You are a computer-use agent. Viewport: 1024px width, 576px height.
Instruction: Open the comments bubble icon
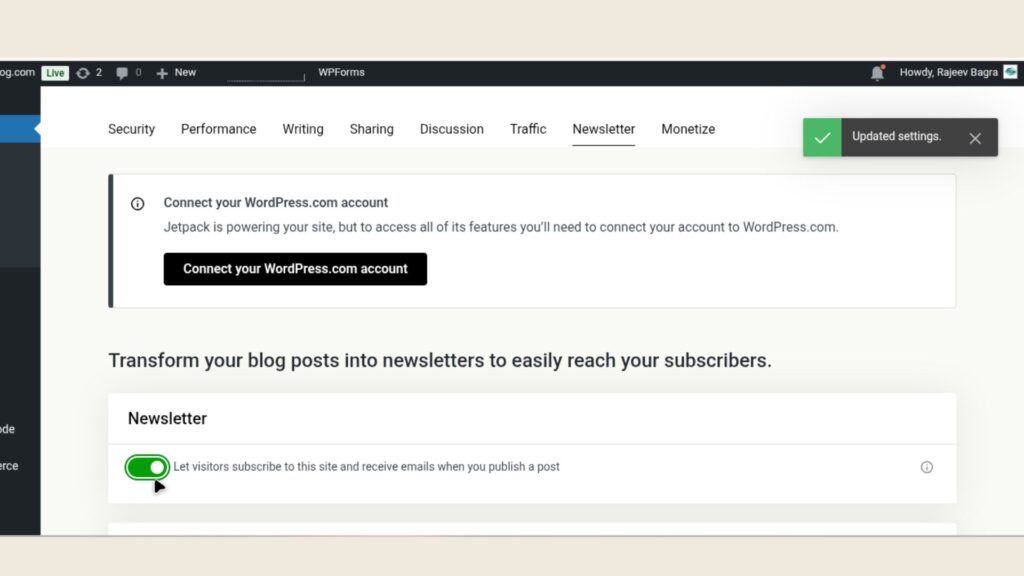tap(122, 73)
